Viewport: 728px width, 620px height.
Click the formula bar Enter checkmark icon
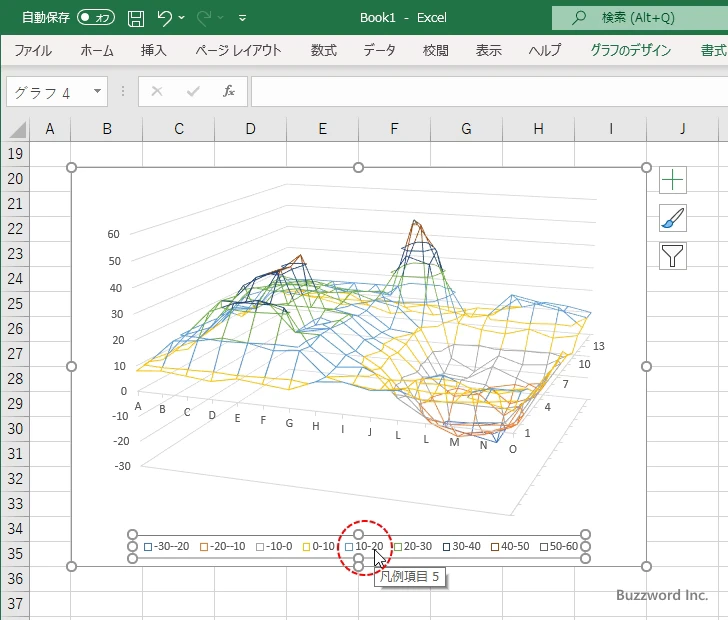point(193,91)
